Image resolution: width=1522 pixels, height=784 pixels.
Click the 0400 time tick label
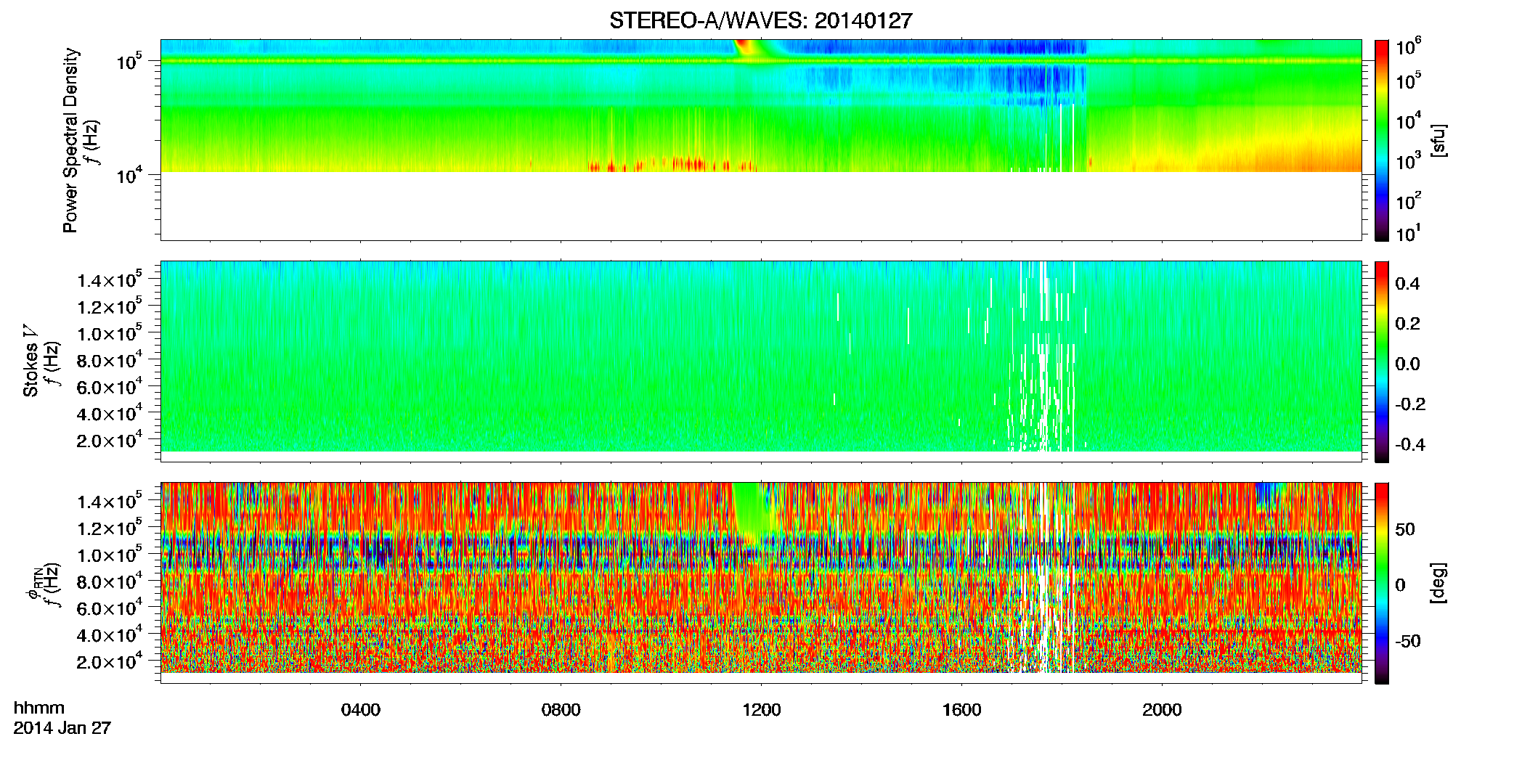pos(361,710)
